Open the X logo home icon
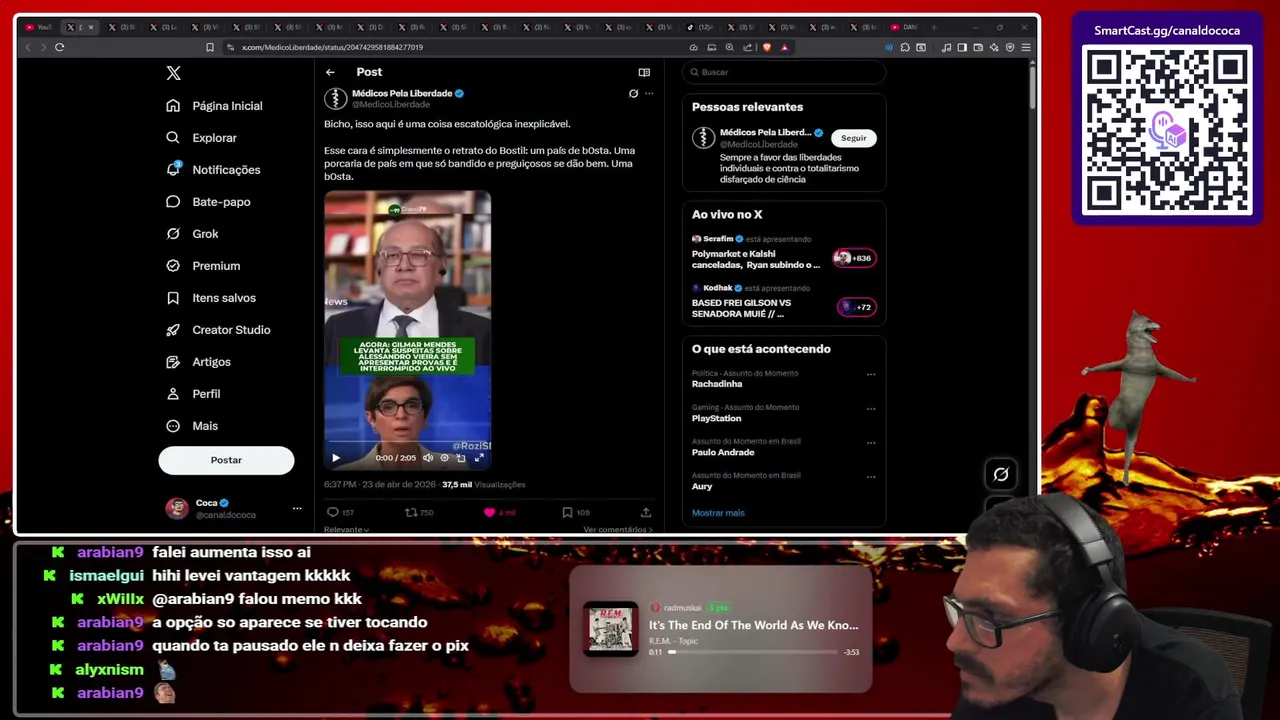This screenshot has height=720, width=1280. click(x=173, y=73)
